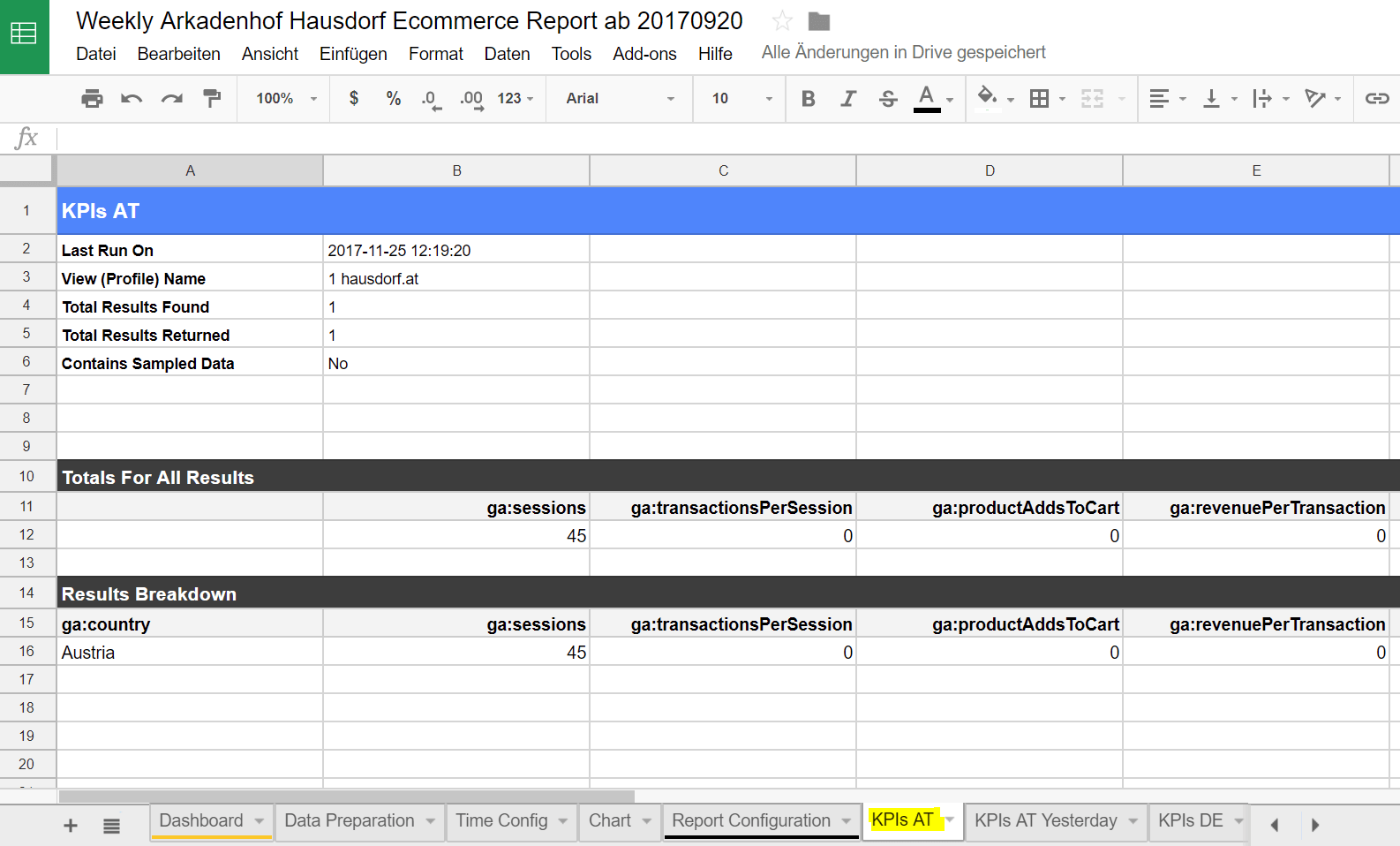Click the document title text
Image resolution: width=1400 pixels, height=846 pixels.
coord(410,20)
